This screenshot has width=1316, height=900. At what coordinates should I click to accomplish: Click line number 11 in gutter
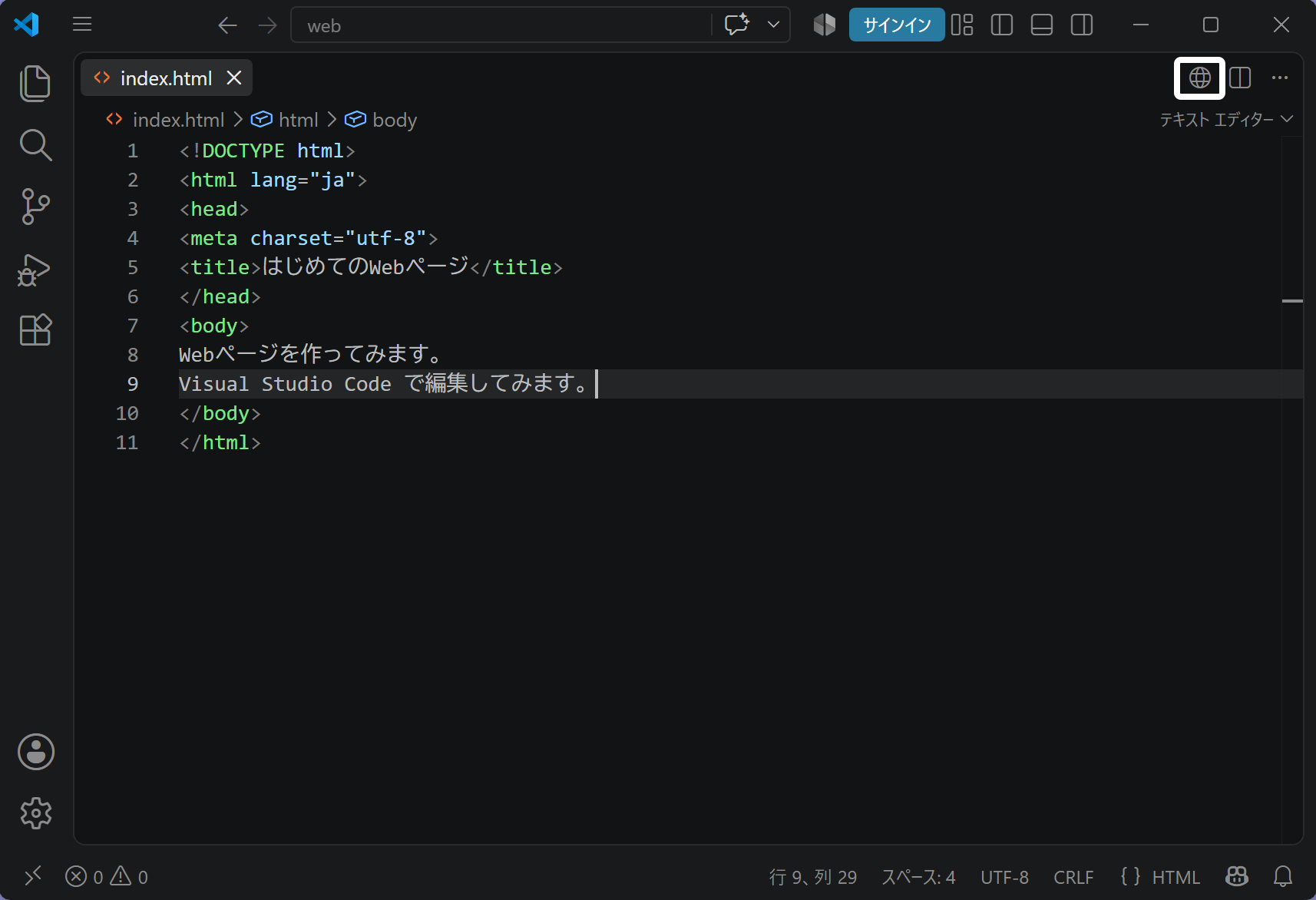click(127, 442)
